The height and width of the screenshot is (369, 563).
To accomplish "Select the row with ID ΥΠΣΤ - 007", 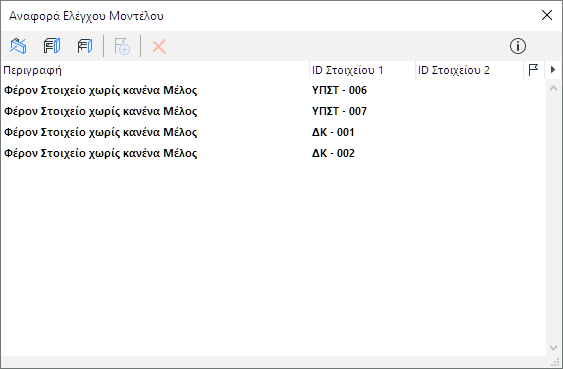I will click(273, 111).
